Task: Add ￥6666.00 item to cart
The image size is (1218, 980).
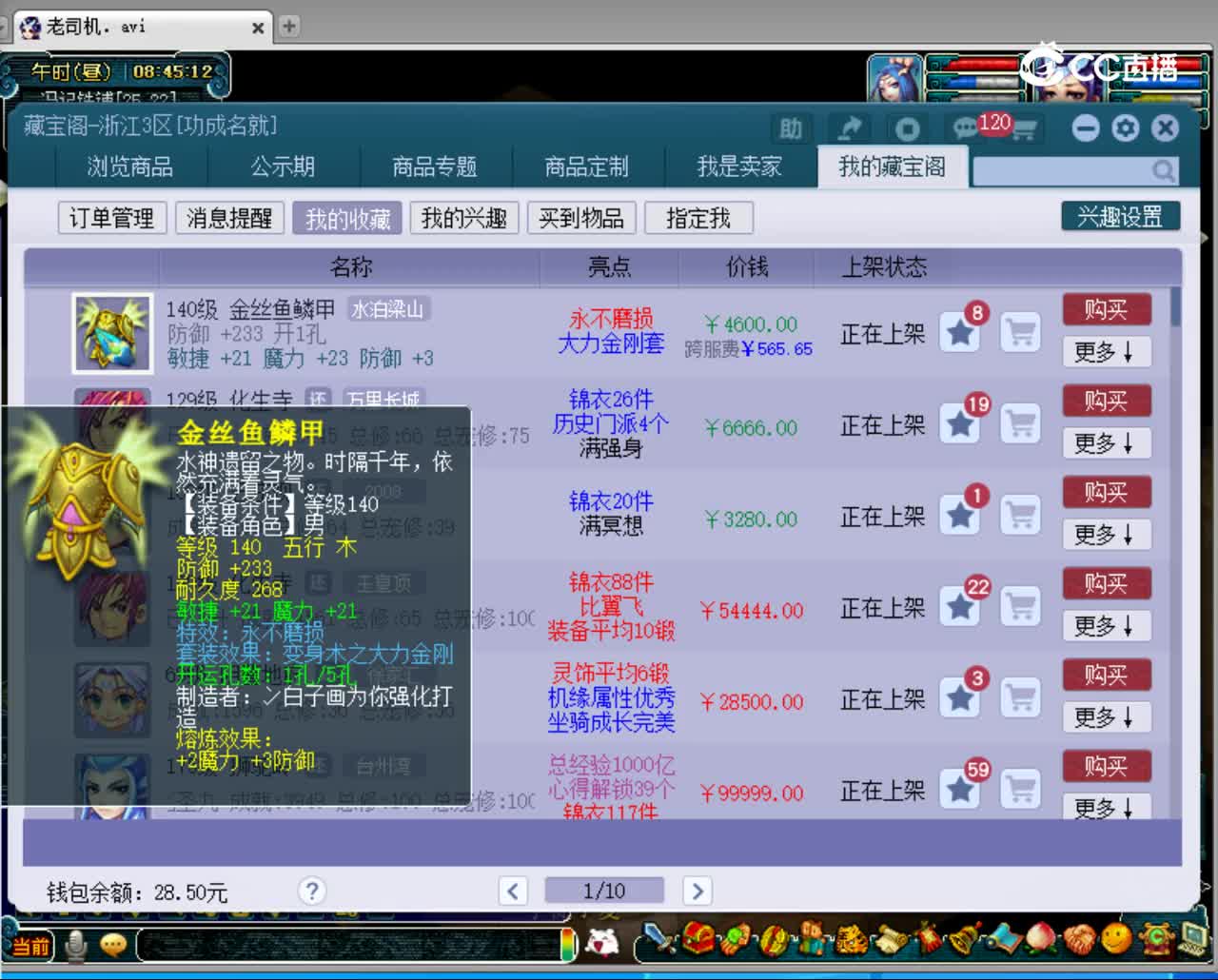Action: point(1020,423)
